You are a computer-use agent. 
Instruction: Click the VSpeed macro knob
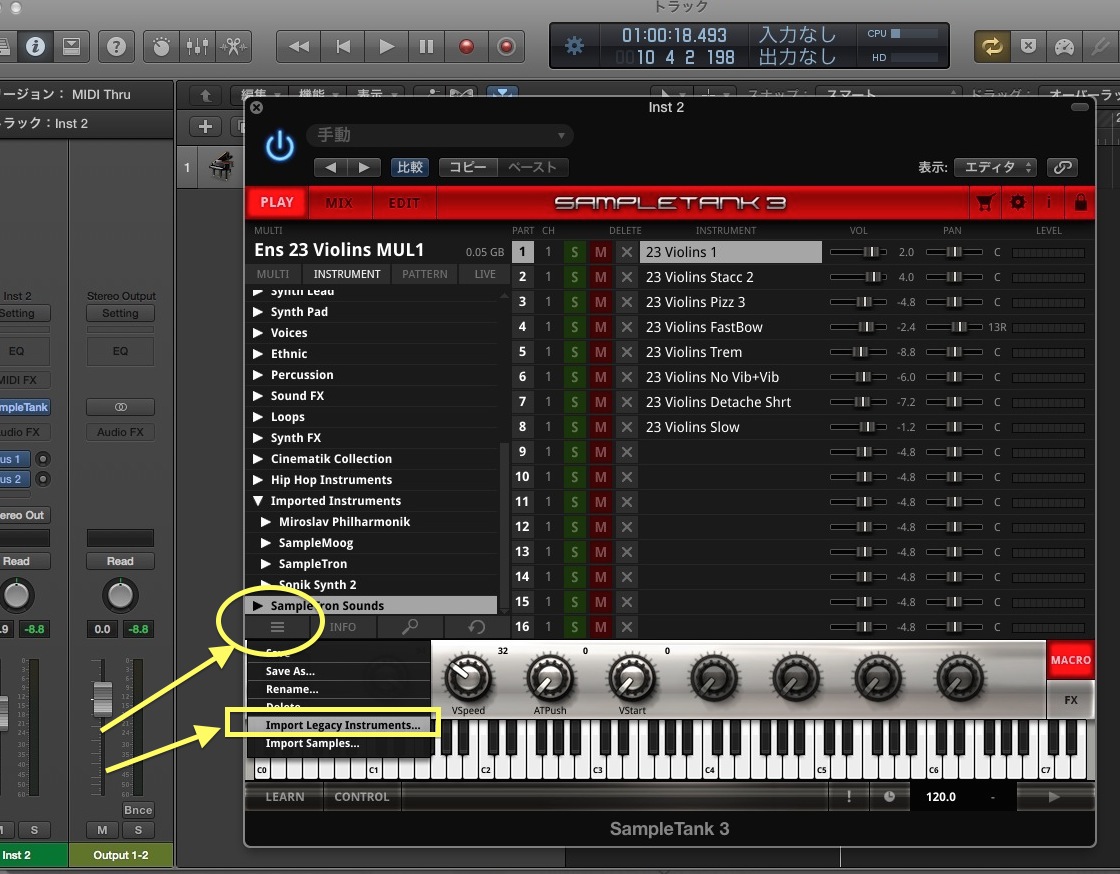pos(468,678)
